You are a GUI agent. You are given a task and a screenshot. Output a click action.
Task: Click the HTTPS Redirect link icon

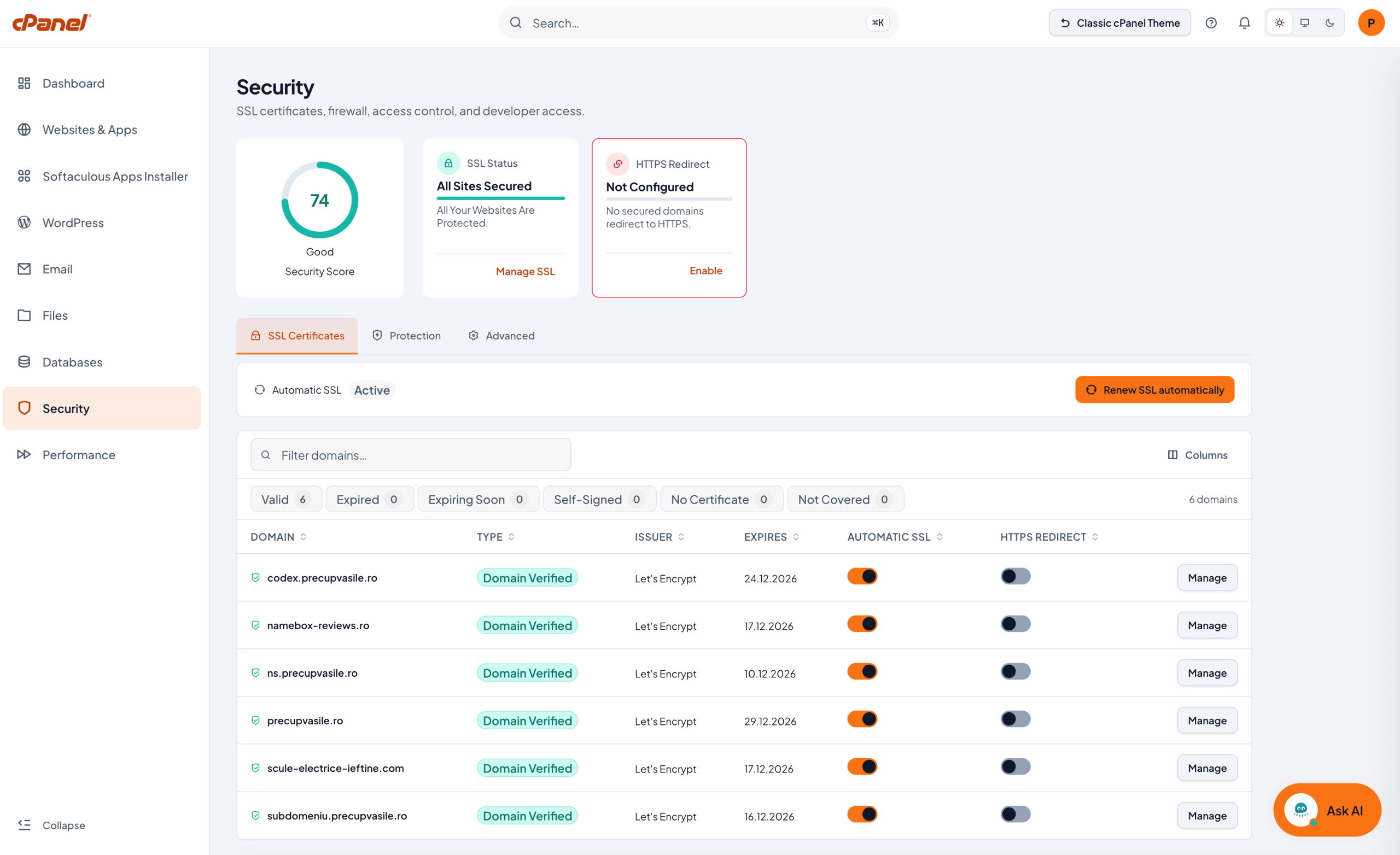(x=617, y=163)
